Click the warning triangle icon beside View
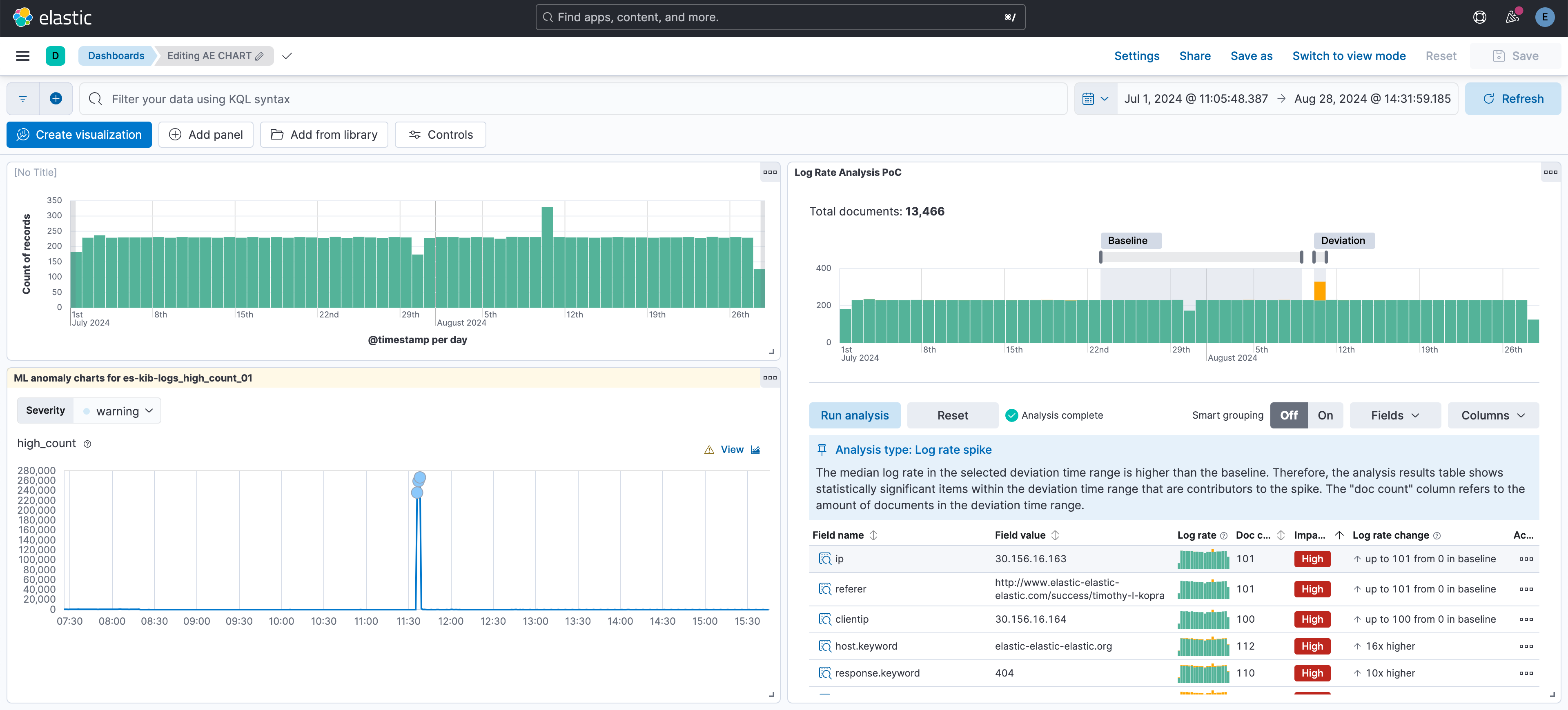The width and height of the screenshot is (1568, 710). pyautogui.click(x=709, y=450)
